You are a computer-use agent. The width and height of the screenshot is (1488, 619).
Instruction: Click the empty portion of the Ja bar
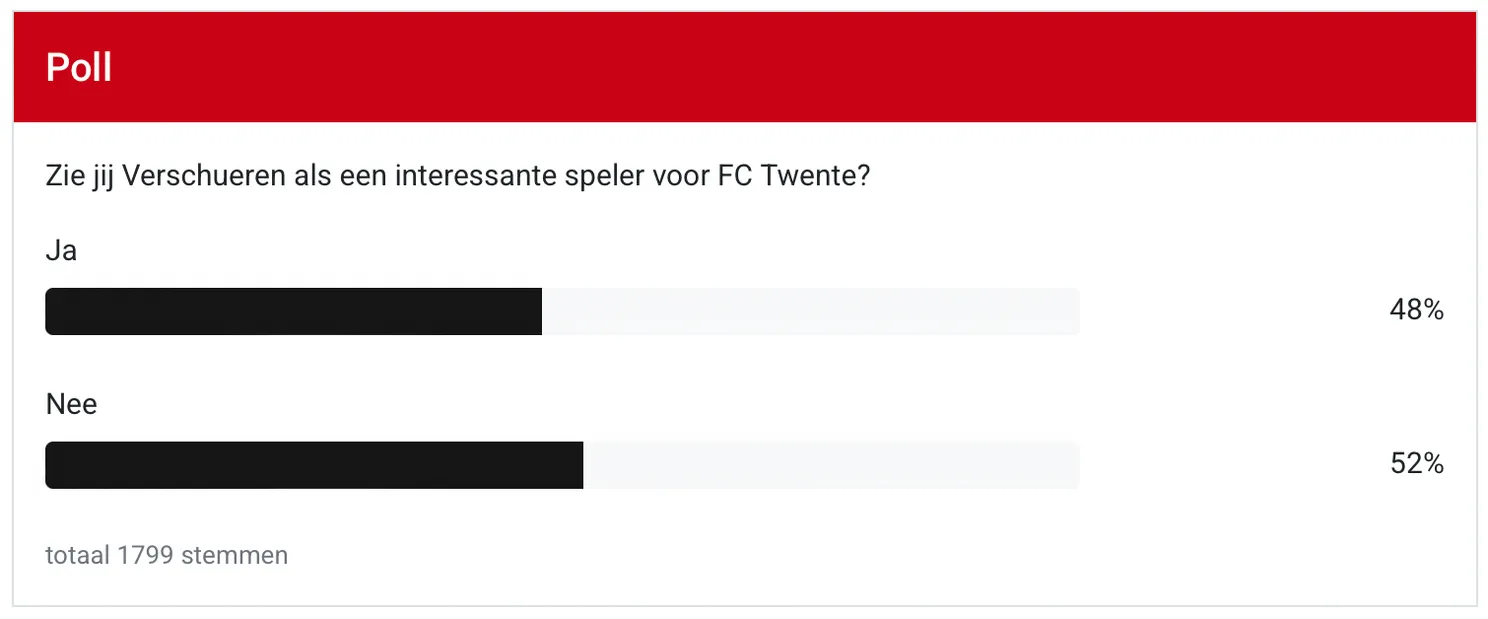tap(810, 310)
